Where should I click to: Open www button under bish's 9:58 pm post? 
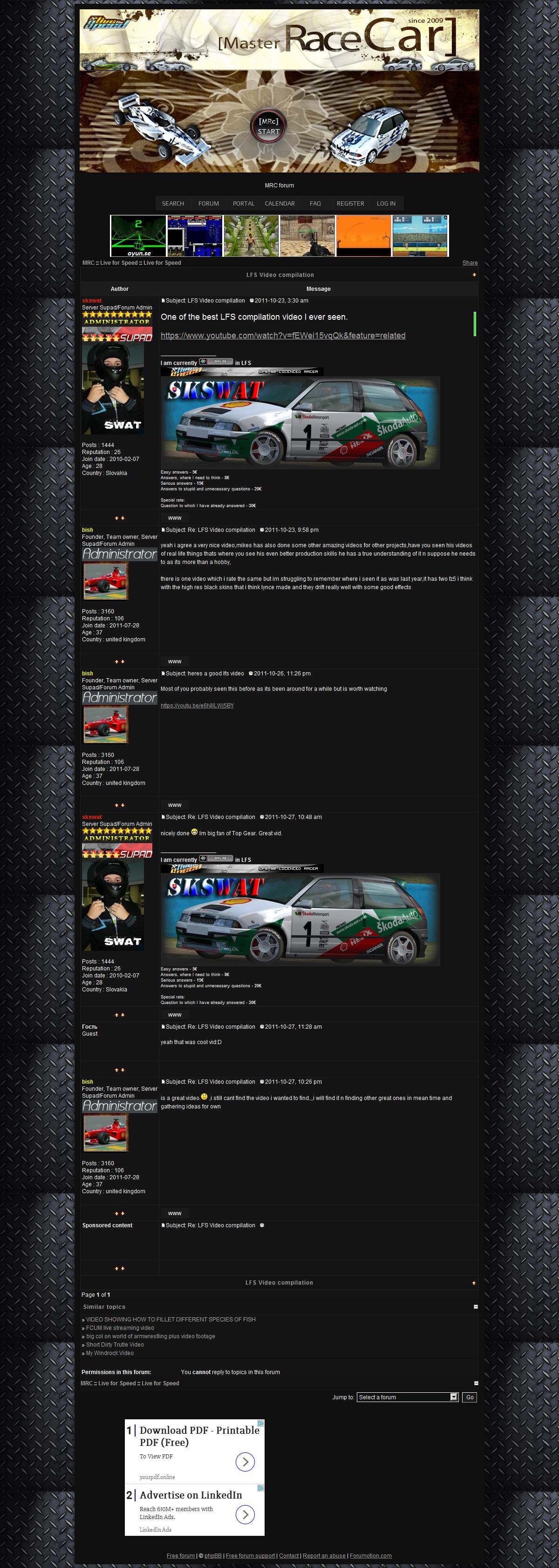[x=175, y=662]
